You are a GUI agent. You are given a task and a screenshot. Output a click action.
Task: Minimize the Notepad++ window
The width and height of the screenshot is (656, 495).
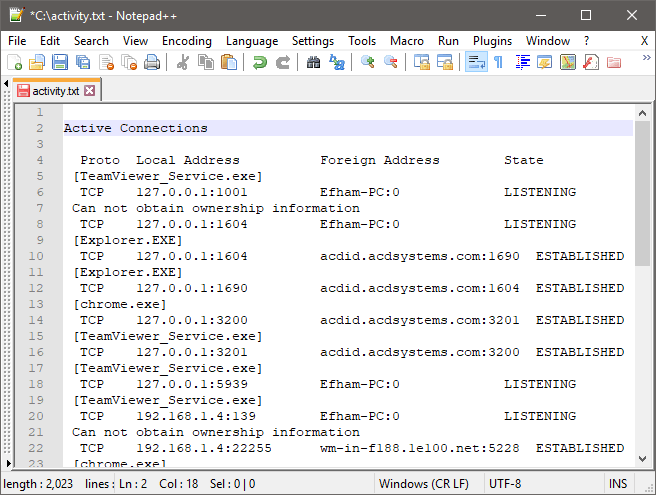[x=541, y=15]
